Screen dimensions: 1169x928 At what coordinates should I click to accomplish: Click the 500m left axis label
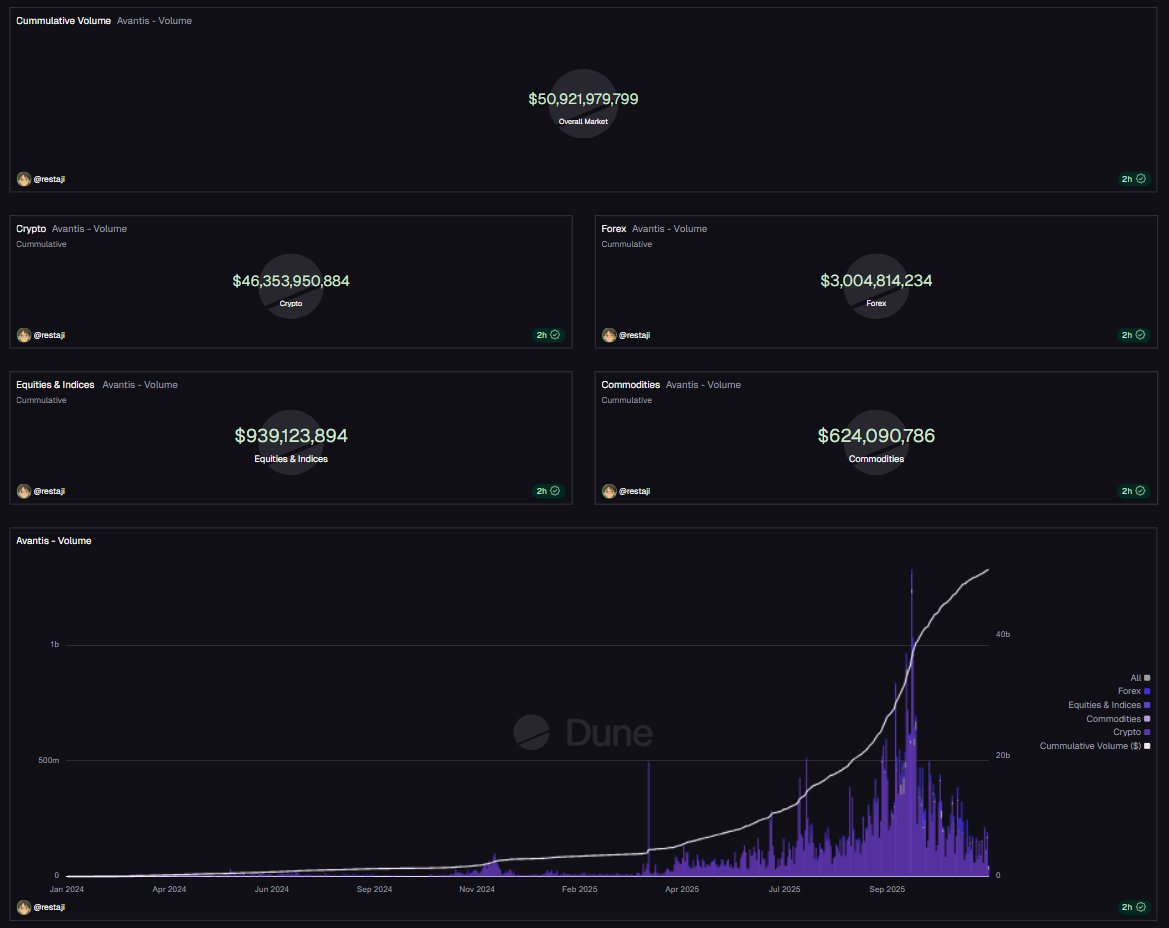48,760
